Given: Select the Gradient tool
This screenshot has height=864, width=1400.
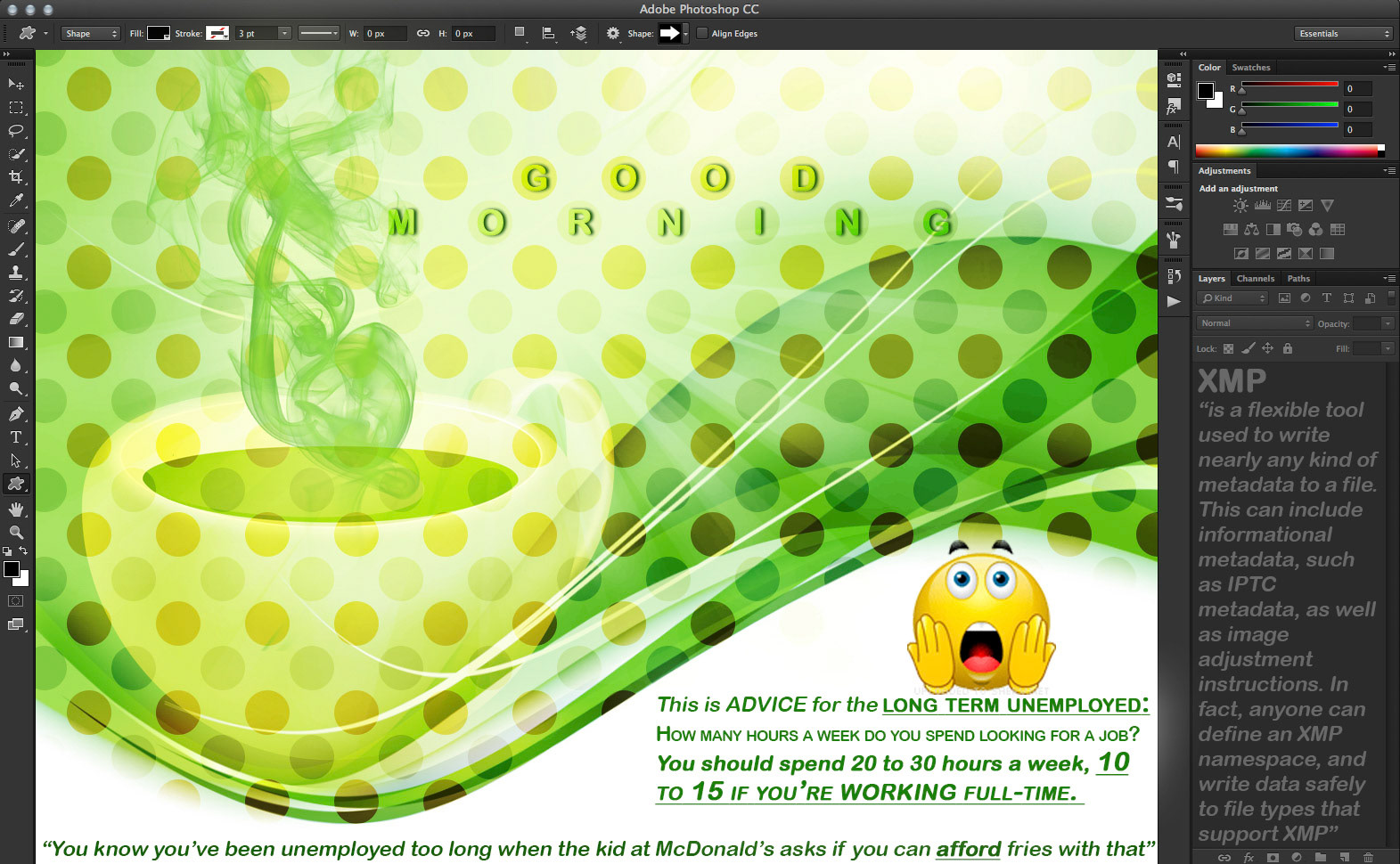Looking at the screenshot, I should (16, 342).
